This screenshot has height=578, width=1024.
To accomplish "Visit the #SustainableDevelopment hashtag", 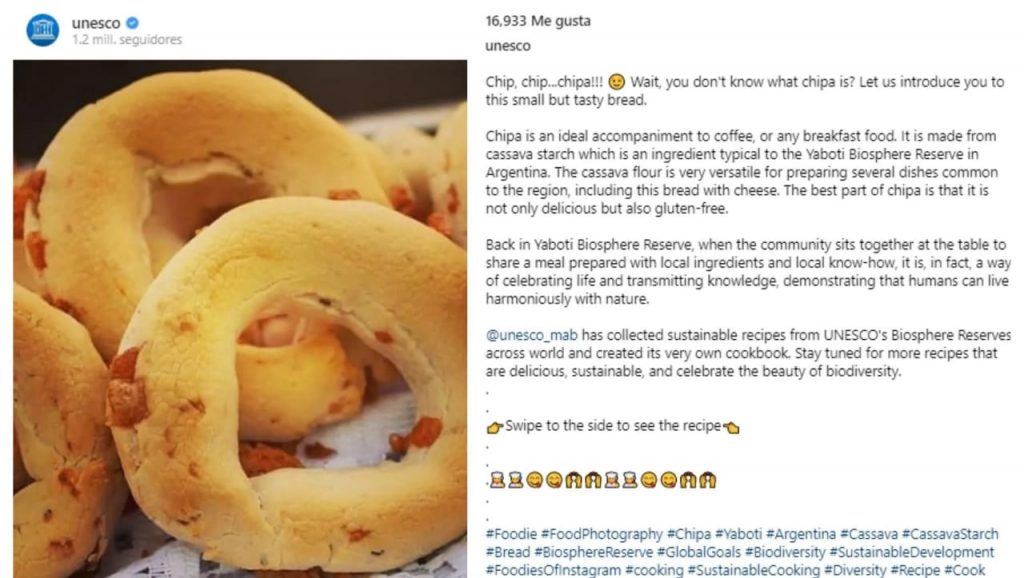I will (912, 552).
